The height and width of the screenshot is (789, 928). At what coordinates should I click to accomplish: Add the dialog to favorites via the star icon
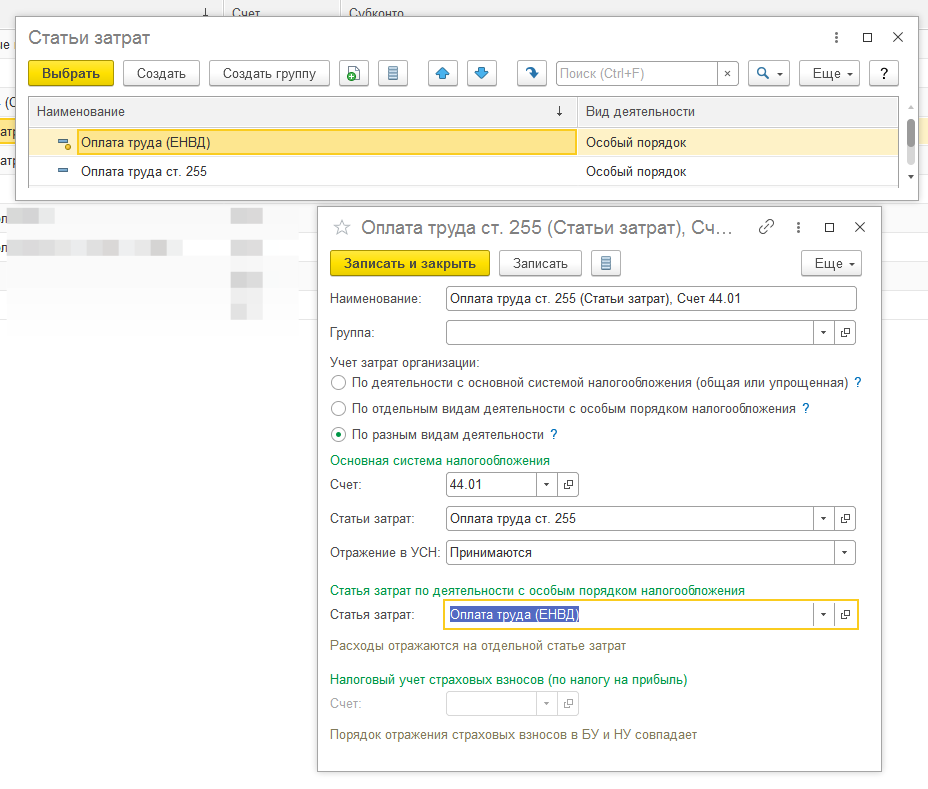tap(342, 227)
